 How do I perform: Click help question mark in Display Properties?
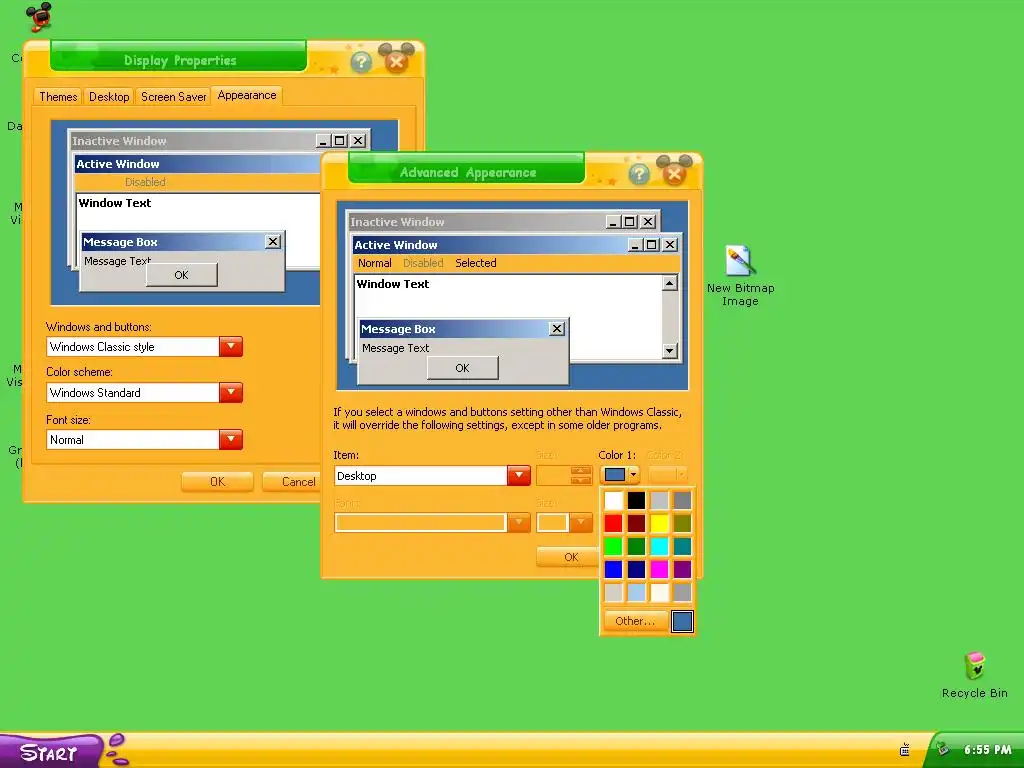pyautogui.click(x=361, y=62)
